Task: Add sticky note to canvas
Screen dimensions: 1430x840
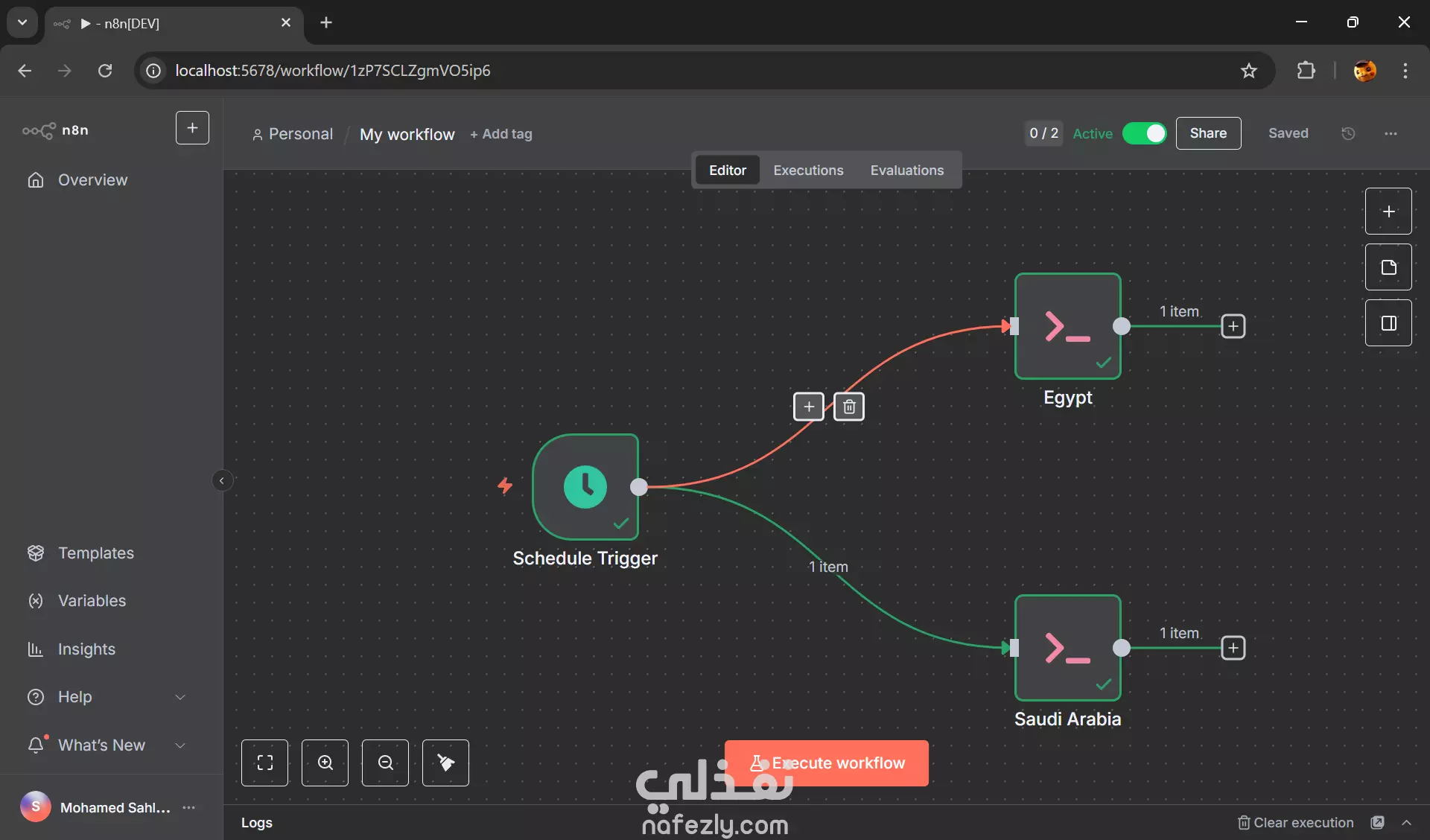Action: tap(1388, 267)
